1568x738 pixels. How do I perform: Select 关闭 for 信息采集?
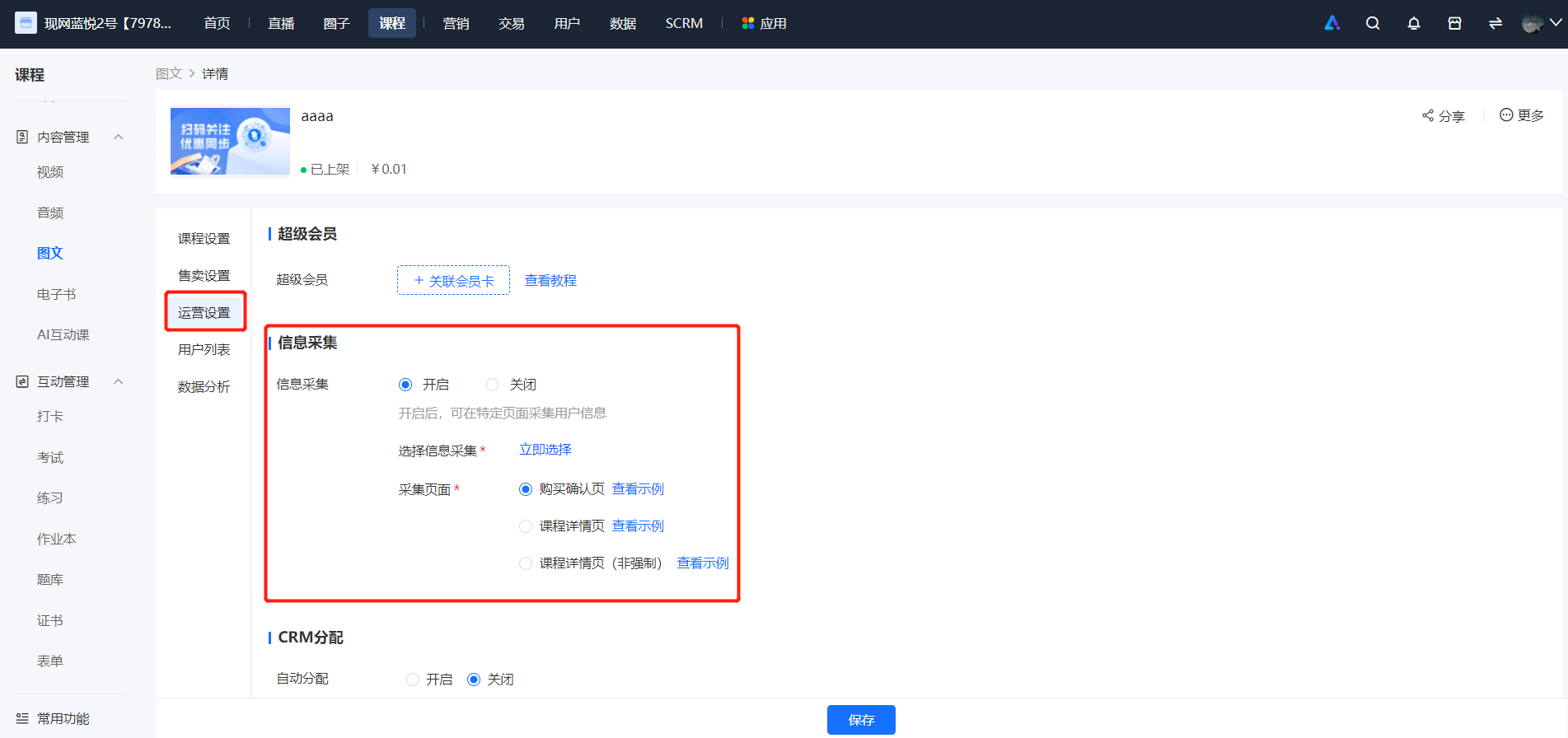coord(493,385)
